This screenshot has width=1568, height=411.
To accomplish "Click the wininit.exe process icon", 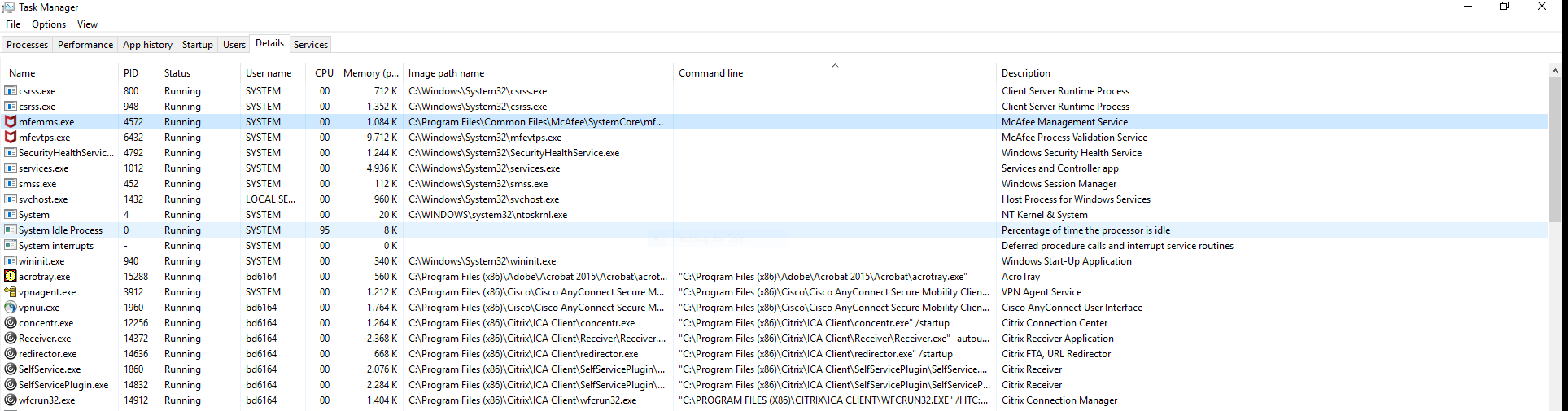I will pos(11,261).
